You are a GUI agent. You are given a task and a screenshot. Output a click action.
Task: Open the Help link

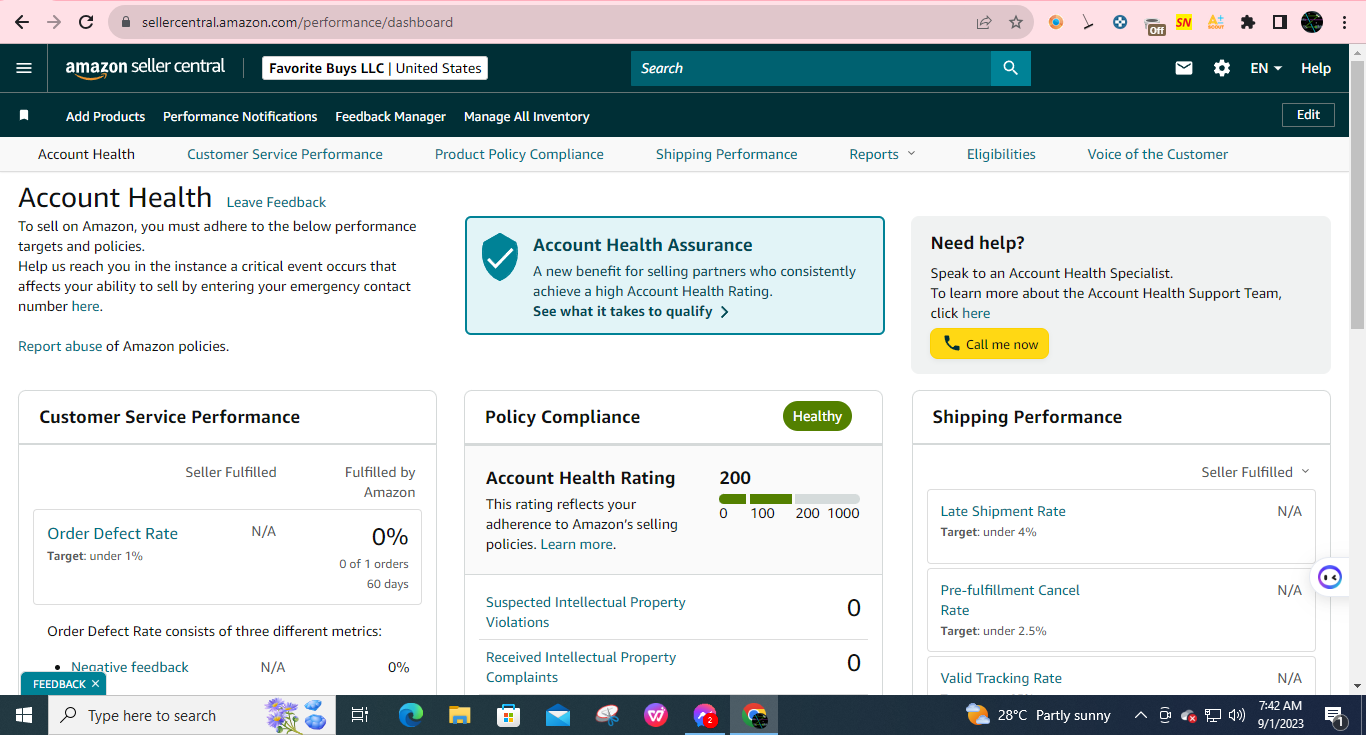pos(1316,68)
